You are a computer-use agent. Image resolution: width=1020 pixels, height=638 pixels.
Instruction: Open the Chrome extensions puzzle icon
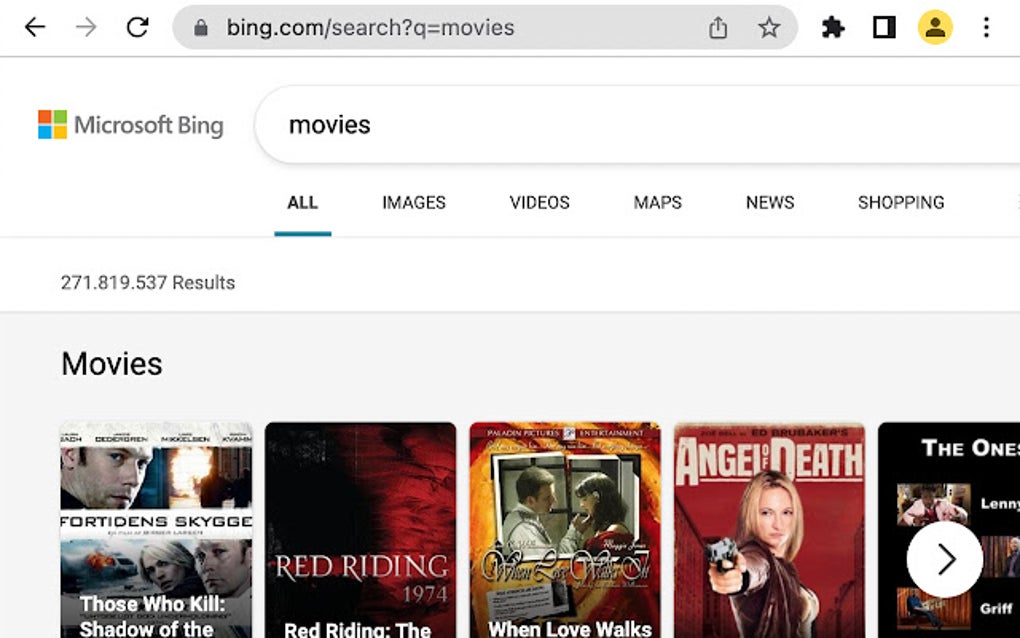(833, 27)
